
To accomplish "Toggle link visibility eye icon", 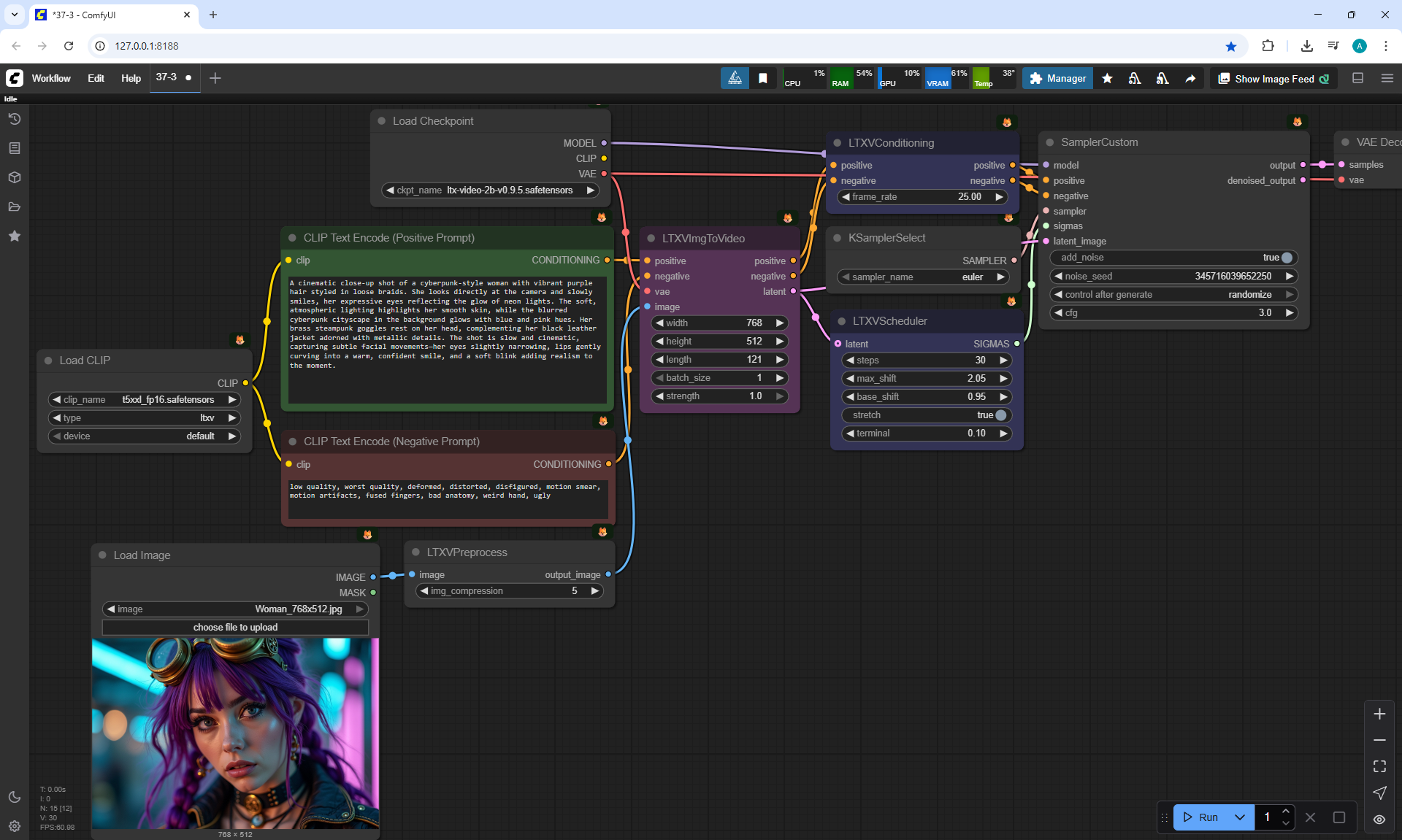I will point(1379,820).
